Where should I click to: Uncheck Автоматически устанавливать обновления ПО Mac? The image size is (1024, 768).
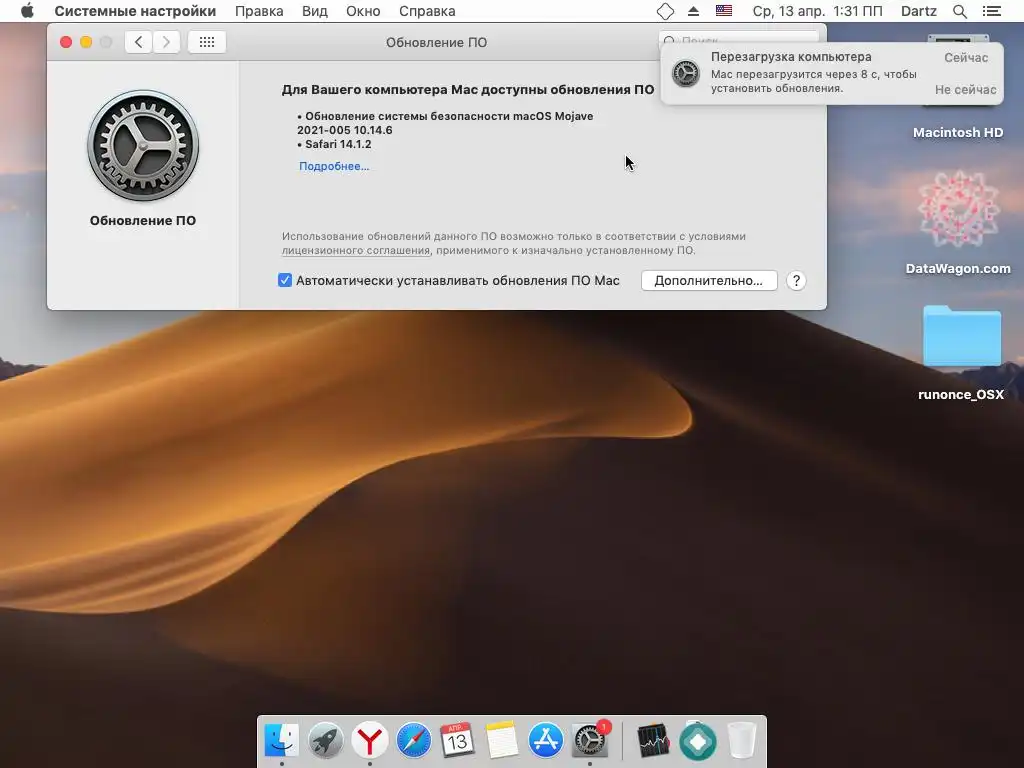coord(285,280)
